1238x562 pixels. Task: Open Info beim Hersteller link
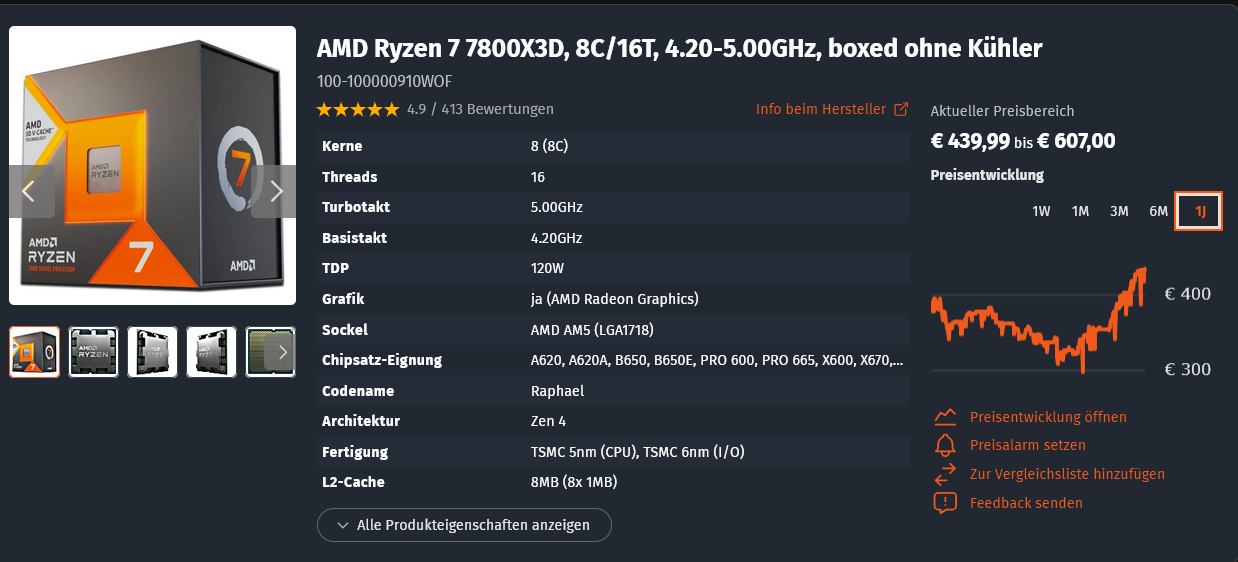point(821,109)
